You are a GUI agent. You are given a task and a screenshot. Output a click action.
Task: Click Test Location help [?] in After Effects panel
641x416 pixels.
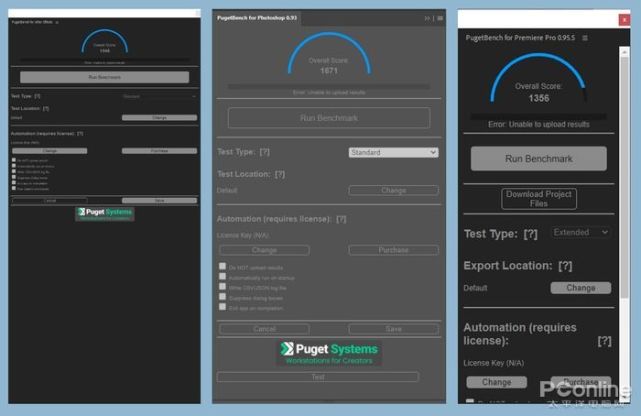46,109
